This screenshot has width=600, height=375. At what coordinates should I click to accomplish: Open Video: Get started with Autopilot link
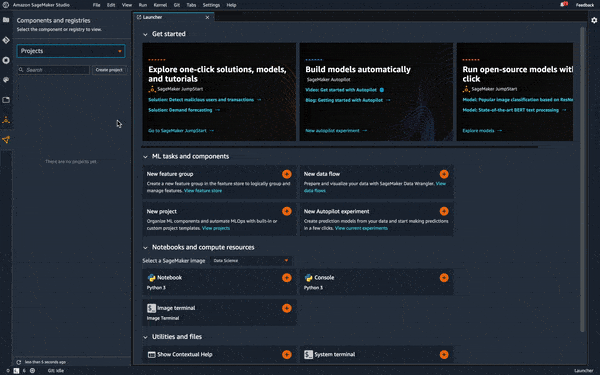pos(344,90)
